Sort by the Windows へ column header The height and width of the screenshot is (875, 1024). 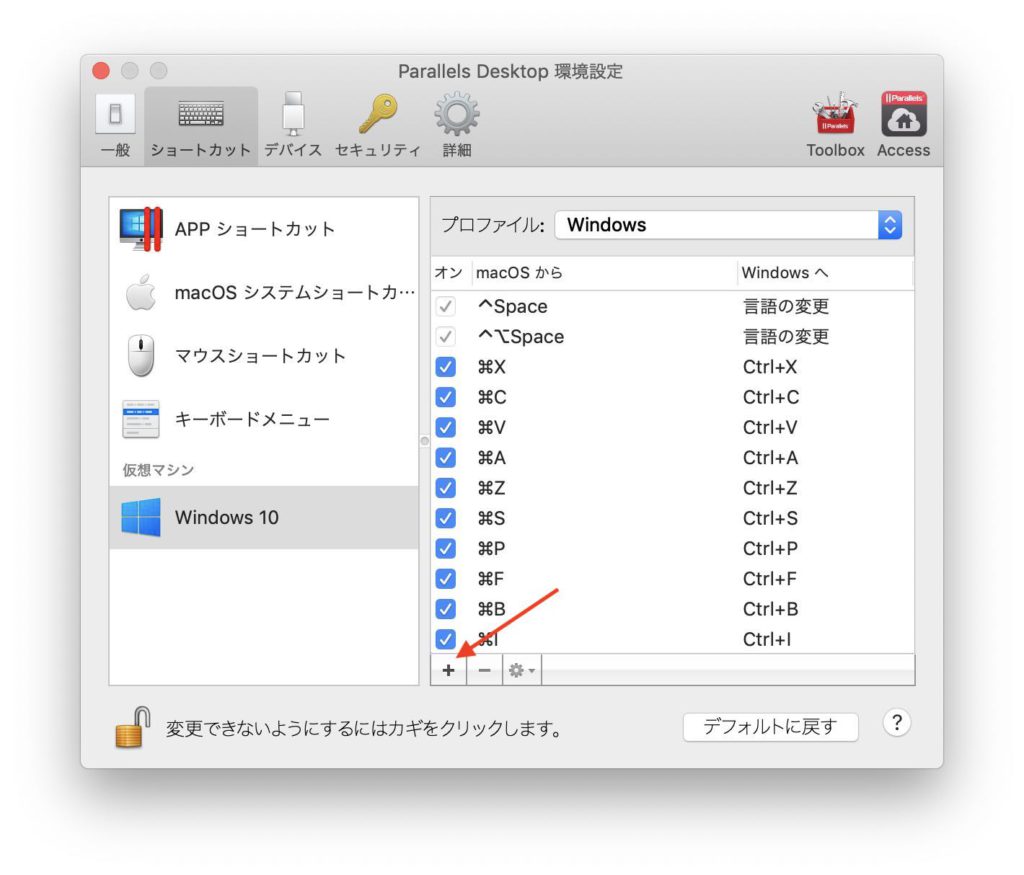point(825,273)
